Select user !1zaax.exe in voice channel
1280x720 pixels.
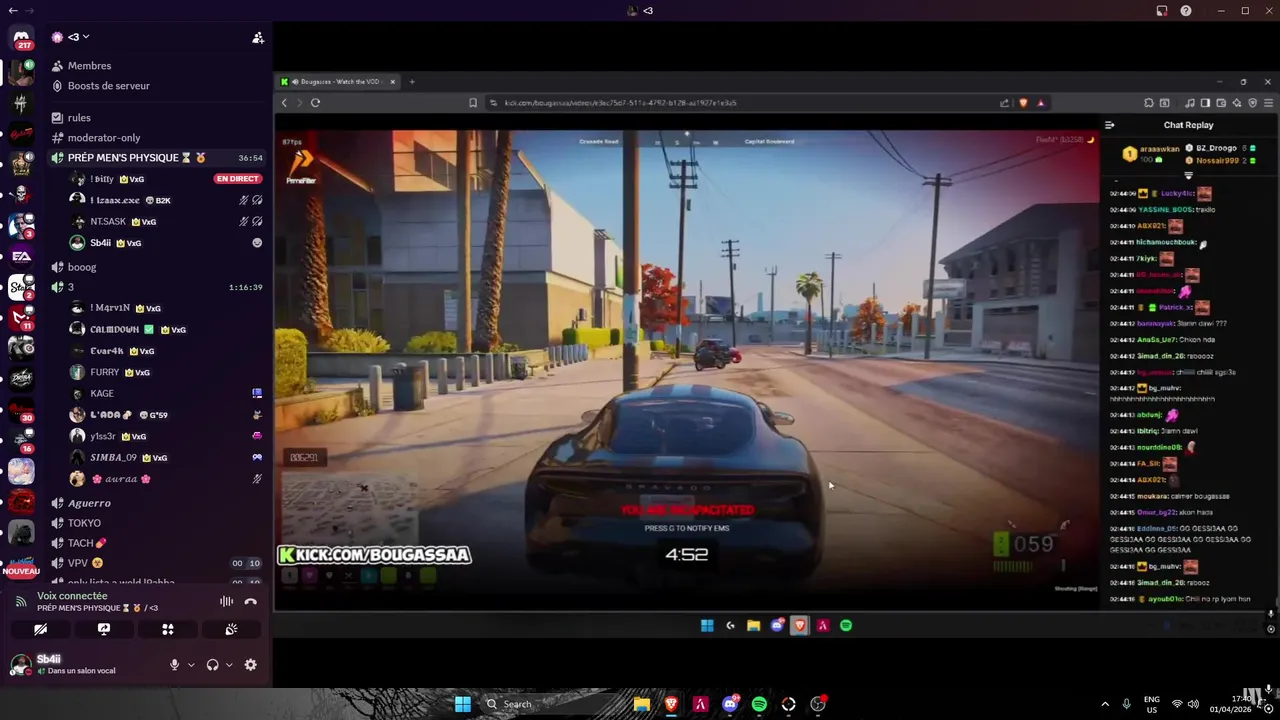click(165, 200)
